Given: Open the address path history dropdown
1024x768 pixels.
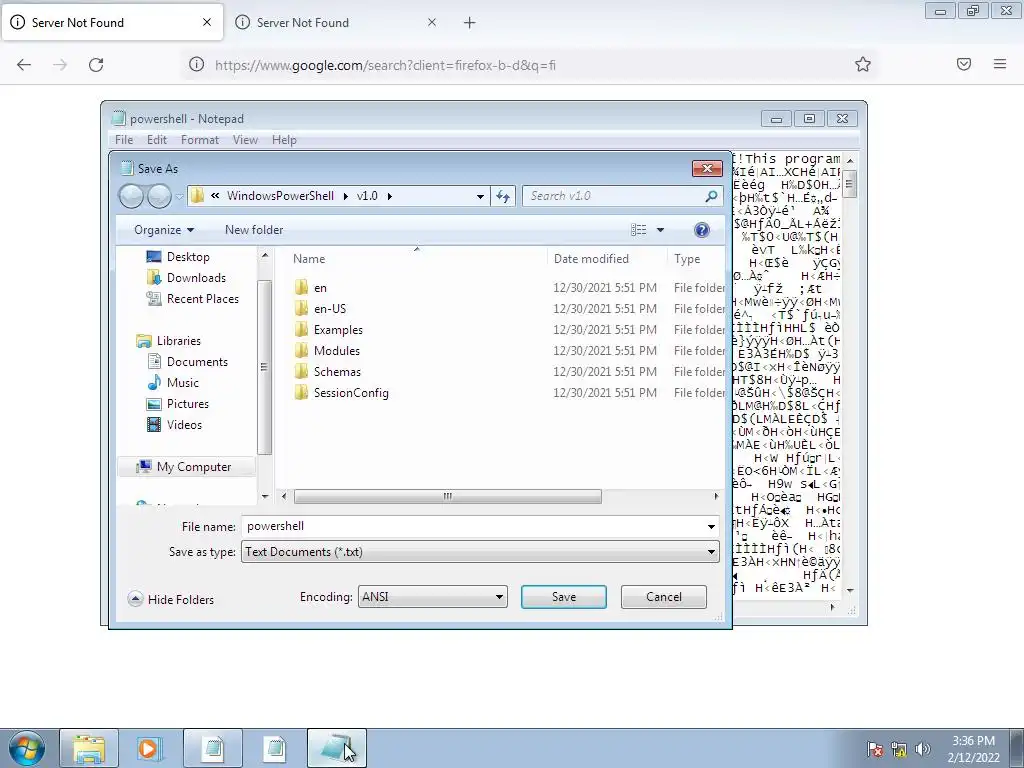Looking at the screenshot, I should (480, 196).
